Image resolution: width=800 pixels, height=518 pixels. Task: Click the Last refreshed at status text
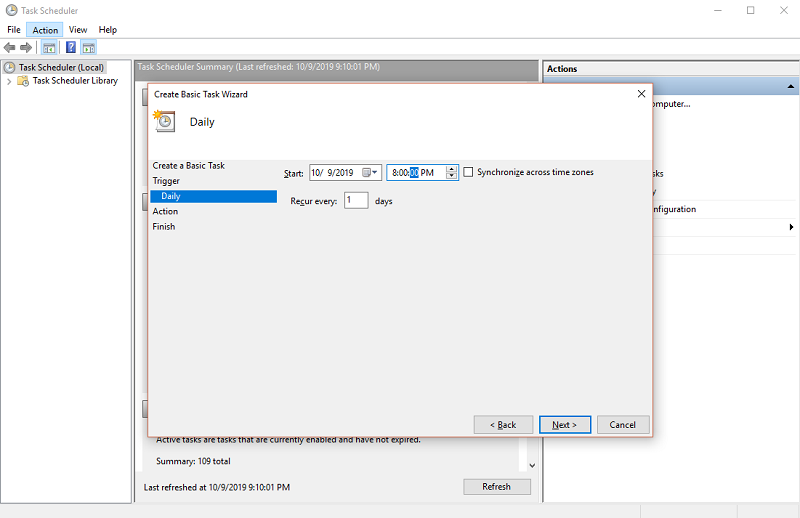pyautogui.click(x=217, y=487)
